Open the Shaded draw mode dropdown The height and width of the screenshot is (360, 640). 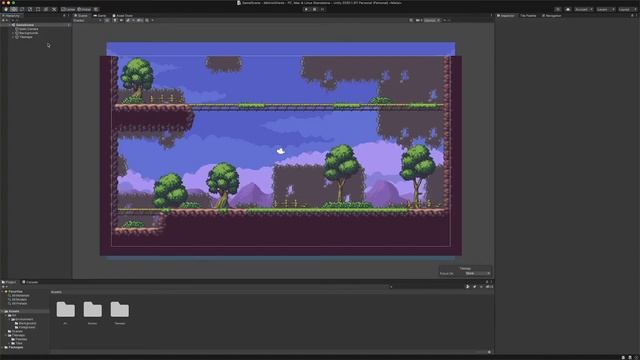[88, 20]
